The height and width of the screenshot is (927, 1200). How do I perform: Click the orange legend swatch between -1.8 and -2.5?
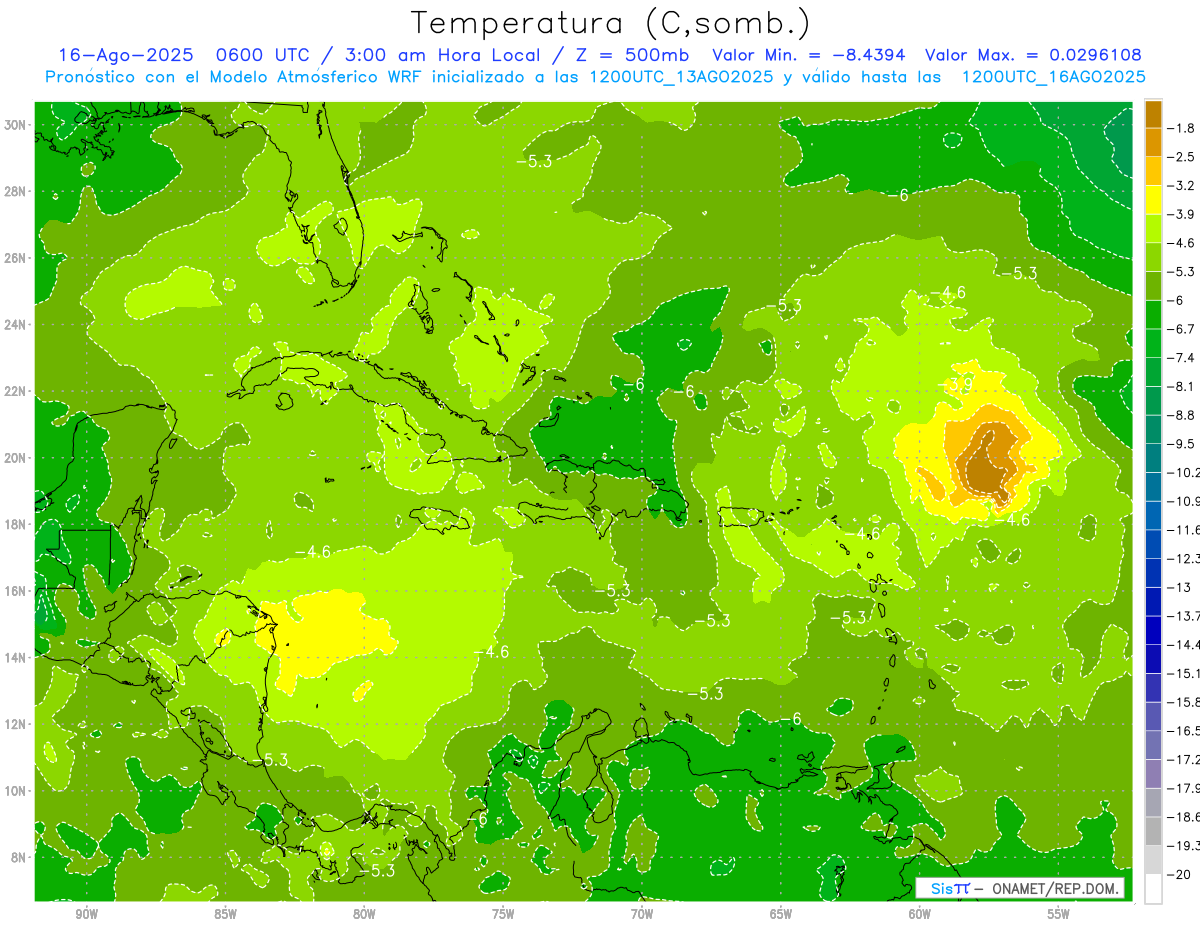[1153, 142]
